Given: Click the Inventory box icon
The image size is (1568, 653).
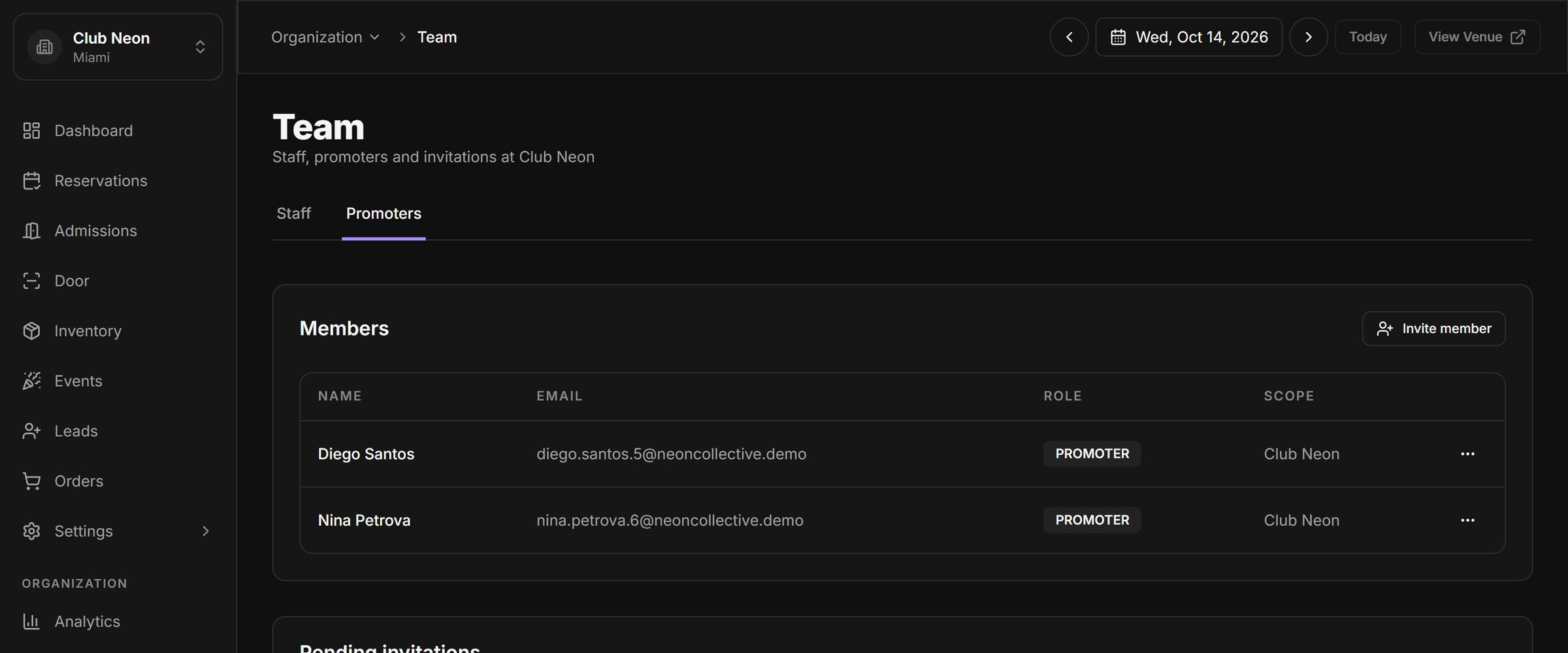Looking at the screenshot, I should (31, 331).
